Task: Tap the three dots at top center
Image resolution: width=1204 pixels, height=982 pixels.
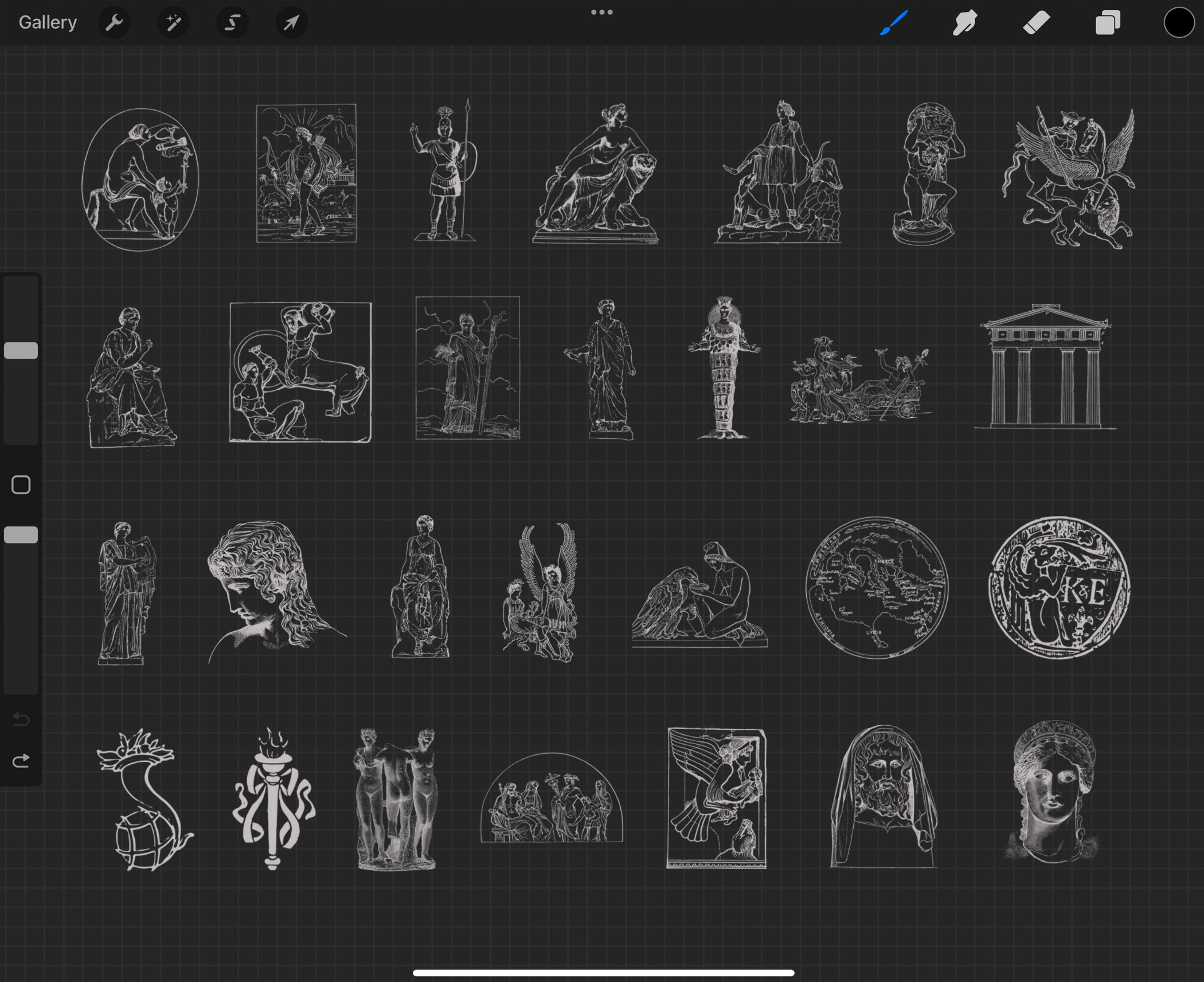Action: (x=601, y=11)
